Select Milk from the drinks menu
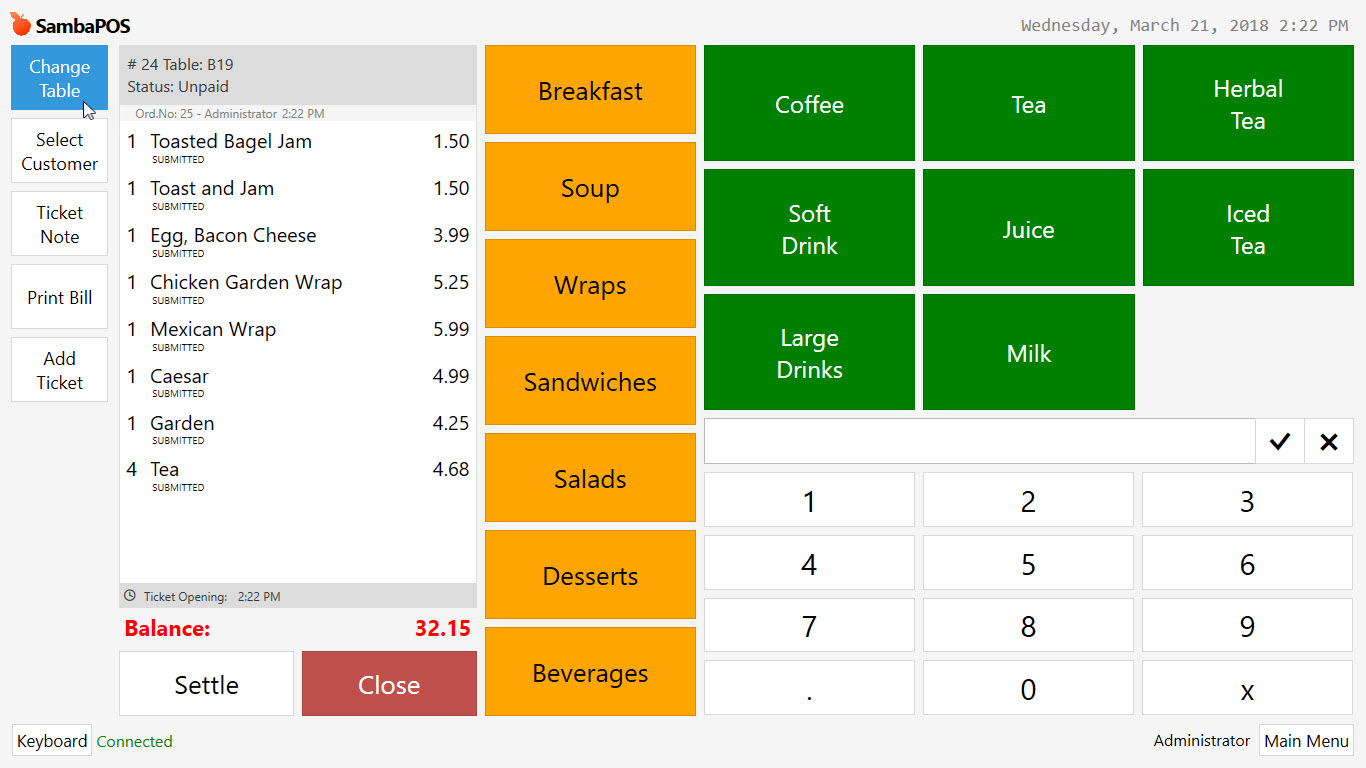1366x768 pixels. [x=1028, y=352]
